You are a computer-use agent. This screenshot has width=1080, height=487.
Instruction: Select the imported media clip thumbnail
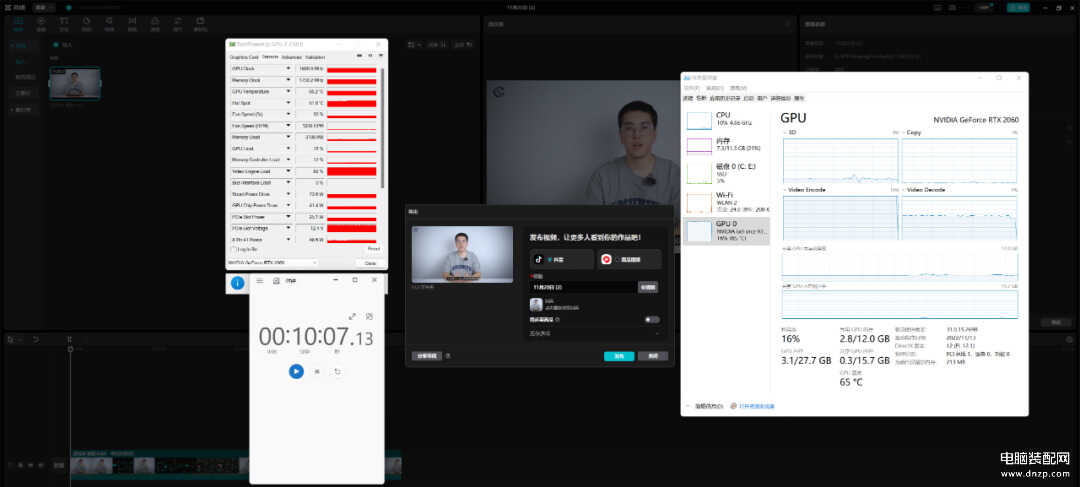click(74, 83)
